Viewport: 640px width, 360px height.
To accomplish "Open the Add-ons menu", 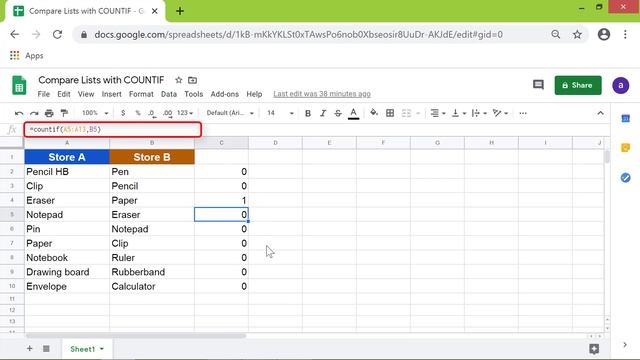I will 224,94.
